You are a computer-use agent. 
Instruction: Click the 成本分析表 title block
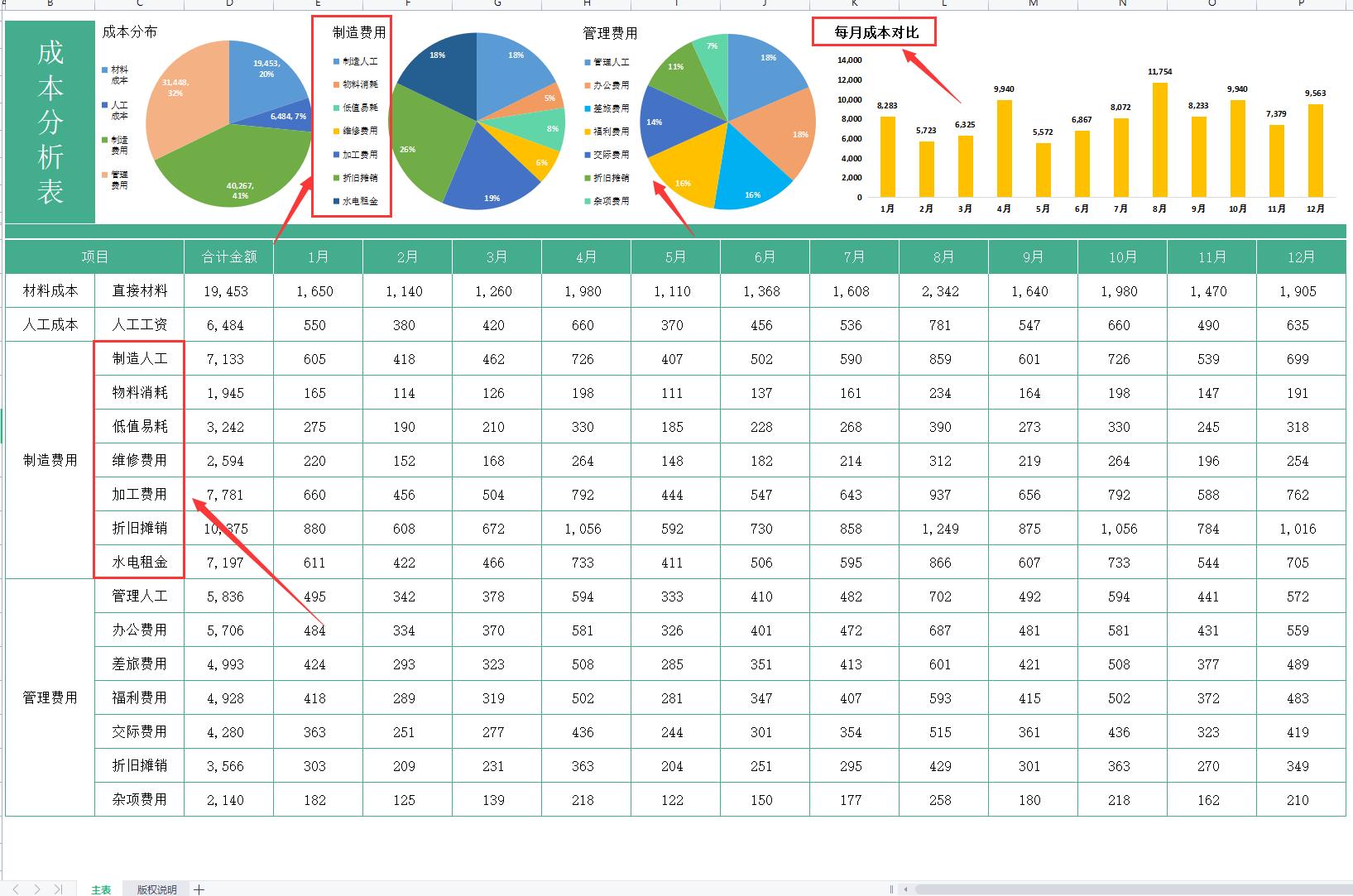[x=50, y=122]
